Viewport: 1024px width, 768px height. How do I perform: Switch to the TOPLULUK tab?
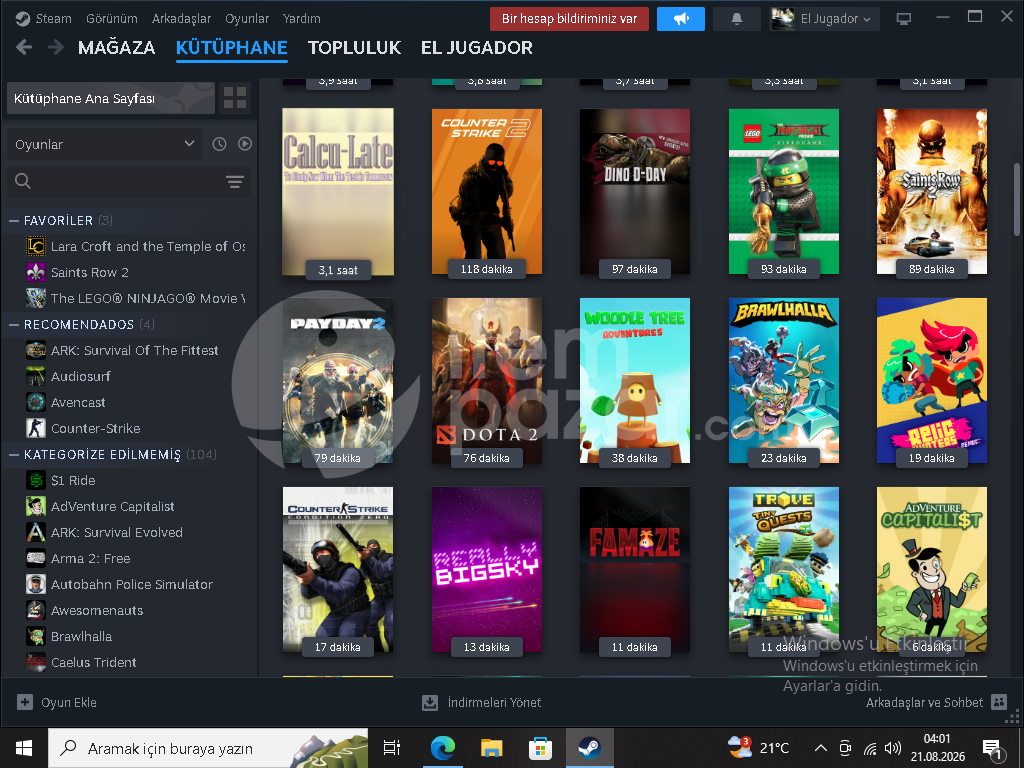click(x=355, y=48)
